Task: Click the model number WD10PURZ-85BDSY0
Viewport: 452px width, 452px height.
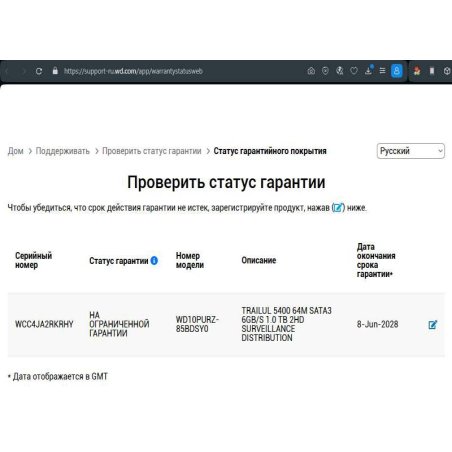Action: tap(197, 324)
